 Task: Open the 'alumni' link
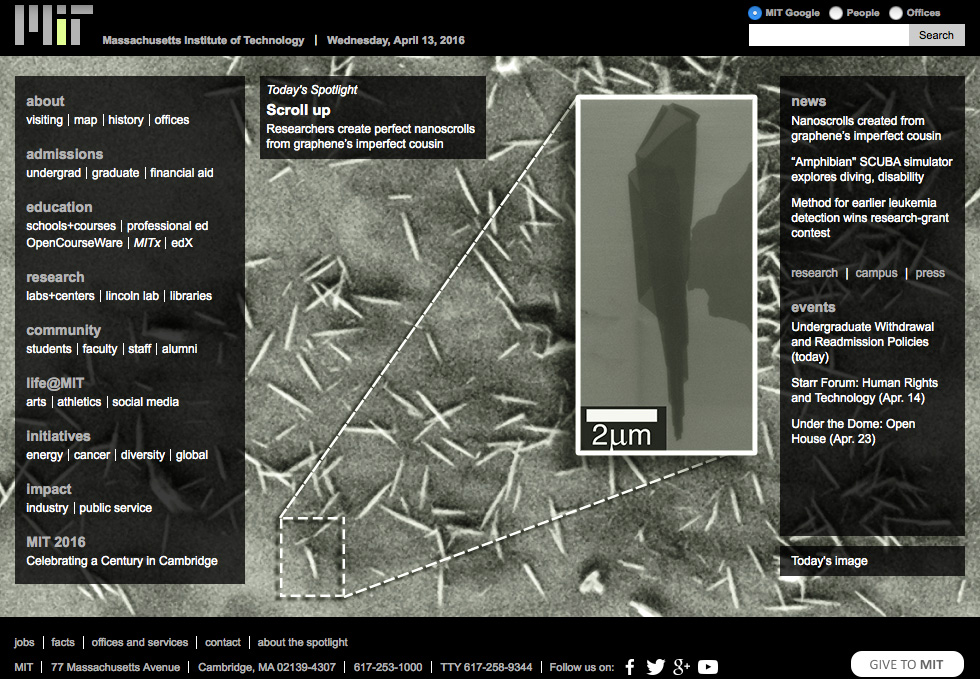point(179,349)
